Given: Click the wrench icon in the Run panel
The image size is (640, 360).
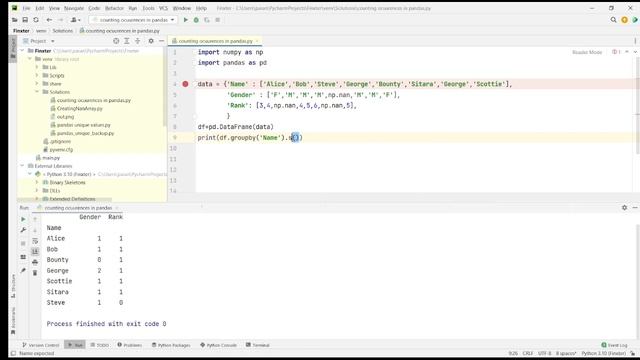Looking at the screenshot, I should 23,230.
